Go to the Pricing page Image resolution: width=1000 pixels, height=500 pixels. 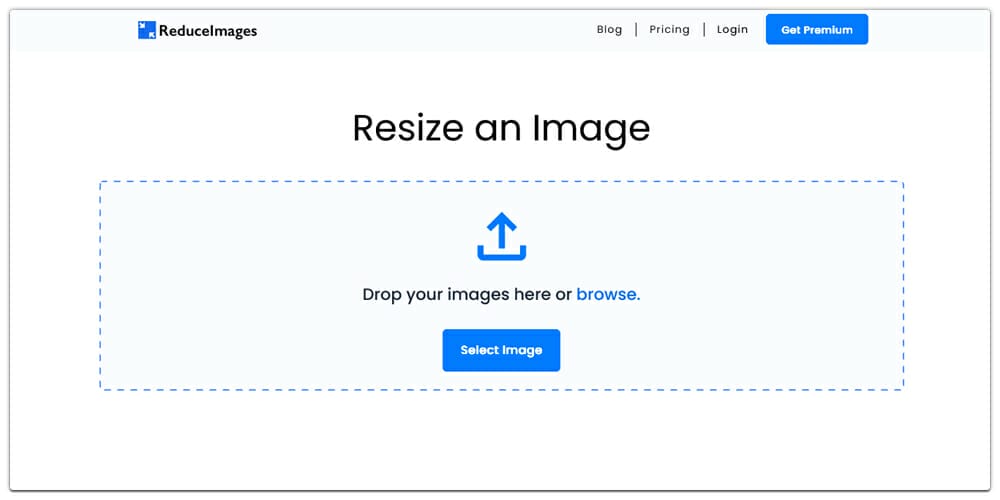(x=669, y=29)
